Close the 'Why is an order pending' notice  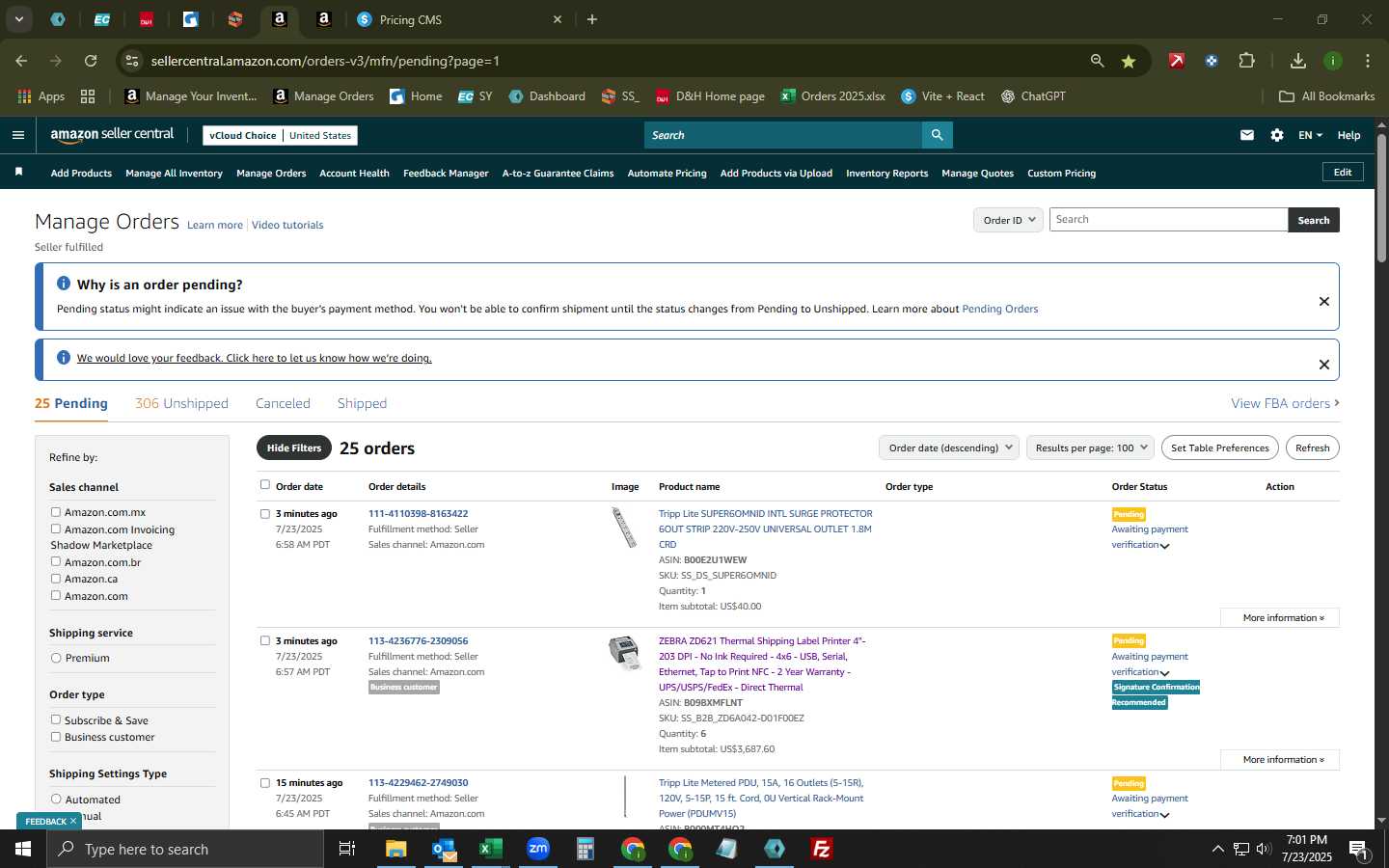click(1324, 301)
